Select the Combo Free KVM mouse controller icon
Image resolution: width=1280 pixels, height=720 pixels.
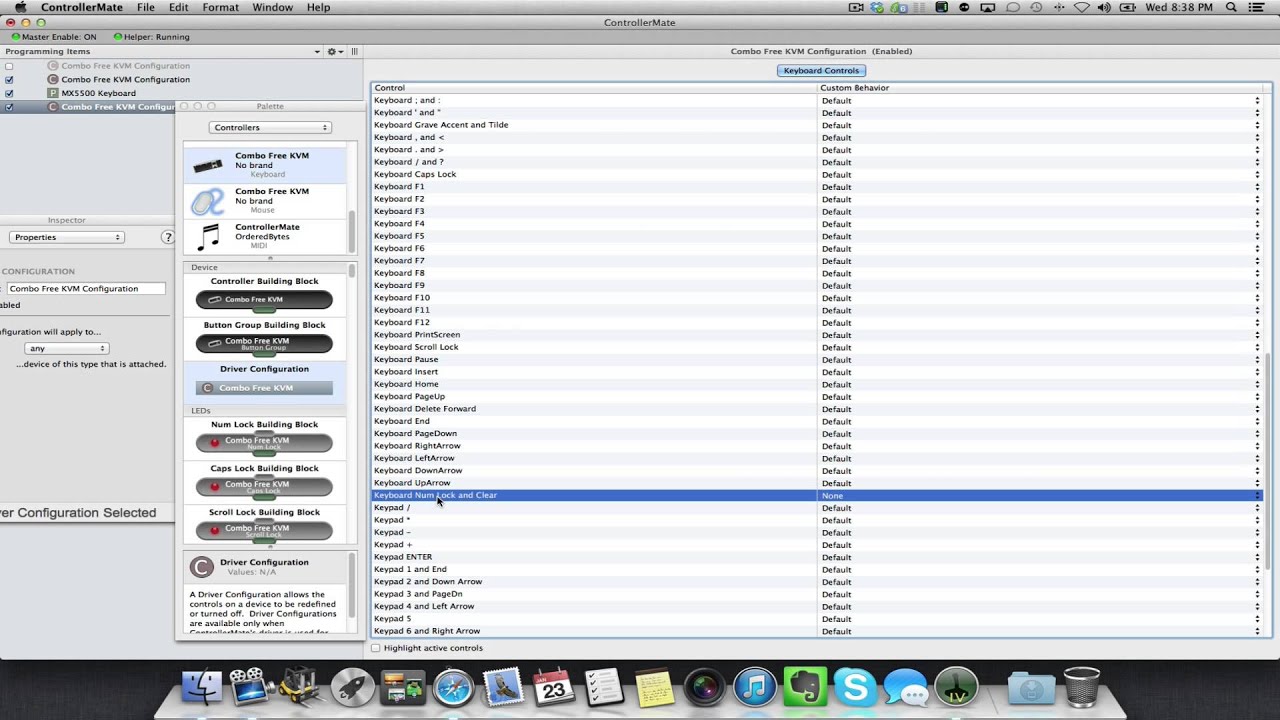pos(208,201)
